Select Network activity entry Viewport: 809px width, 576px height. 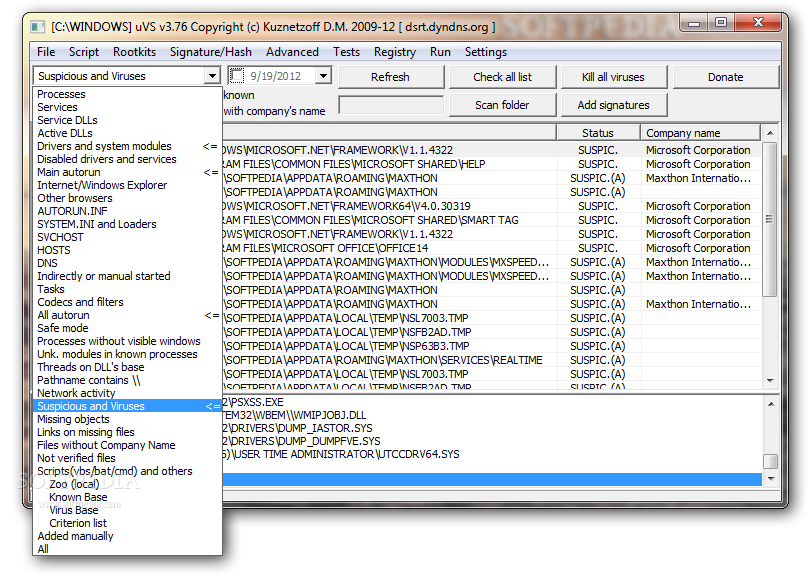point(127,393)
